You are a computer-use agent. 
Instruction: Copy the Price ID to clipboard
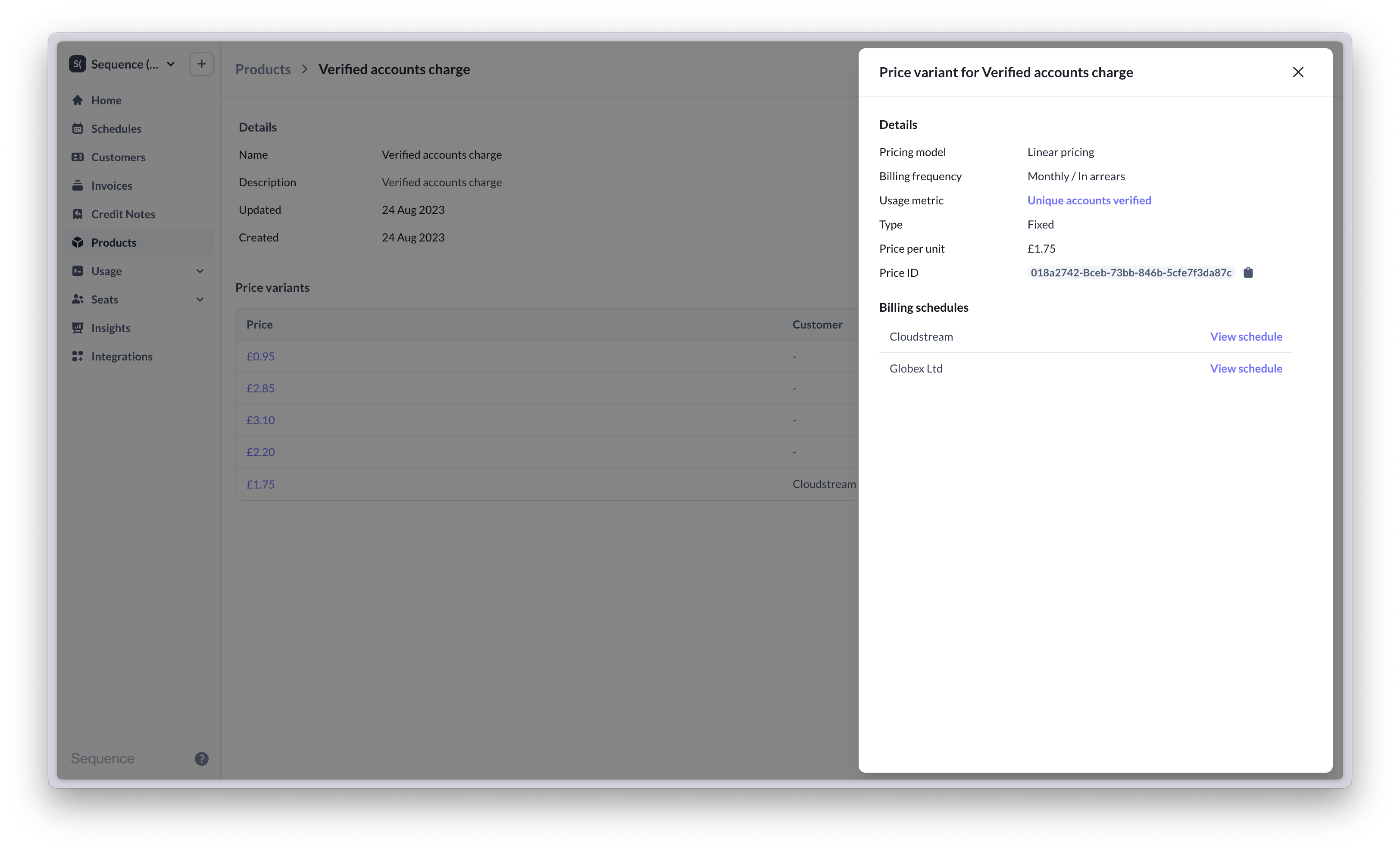(1248, 273)
